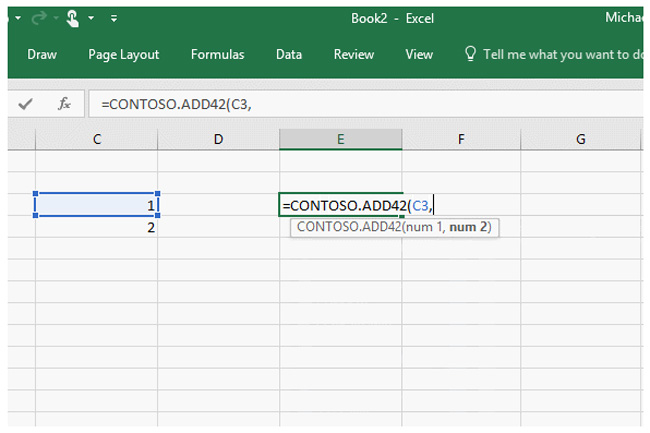Viewport: 650px width, 433px height.
Task: Open Insert Function via fx icon
Action: coord(64,104)
